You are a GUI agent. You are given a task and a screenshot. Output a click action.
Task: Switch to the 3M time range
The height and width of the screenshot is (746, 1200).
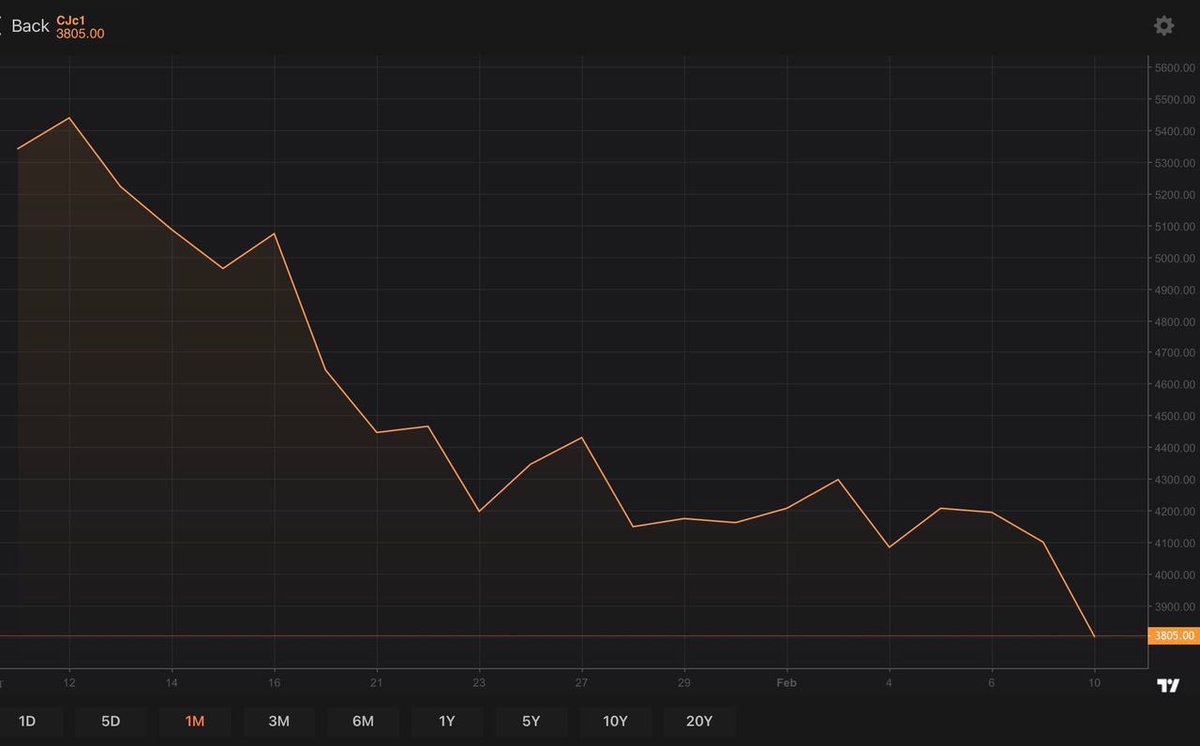coord(279,721)
